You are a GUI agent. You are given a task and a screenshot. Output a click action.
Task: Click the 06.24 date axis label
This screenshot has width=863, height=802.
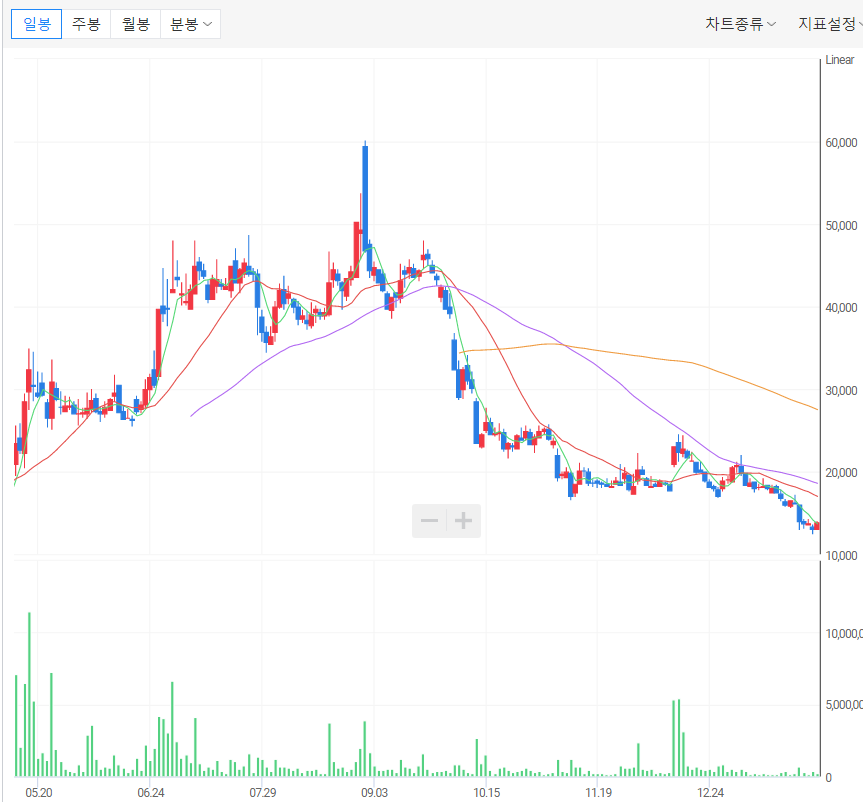151,793
